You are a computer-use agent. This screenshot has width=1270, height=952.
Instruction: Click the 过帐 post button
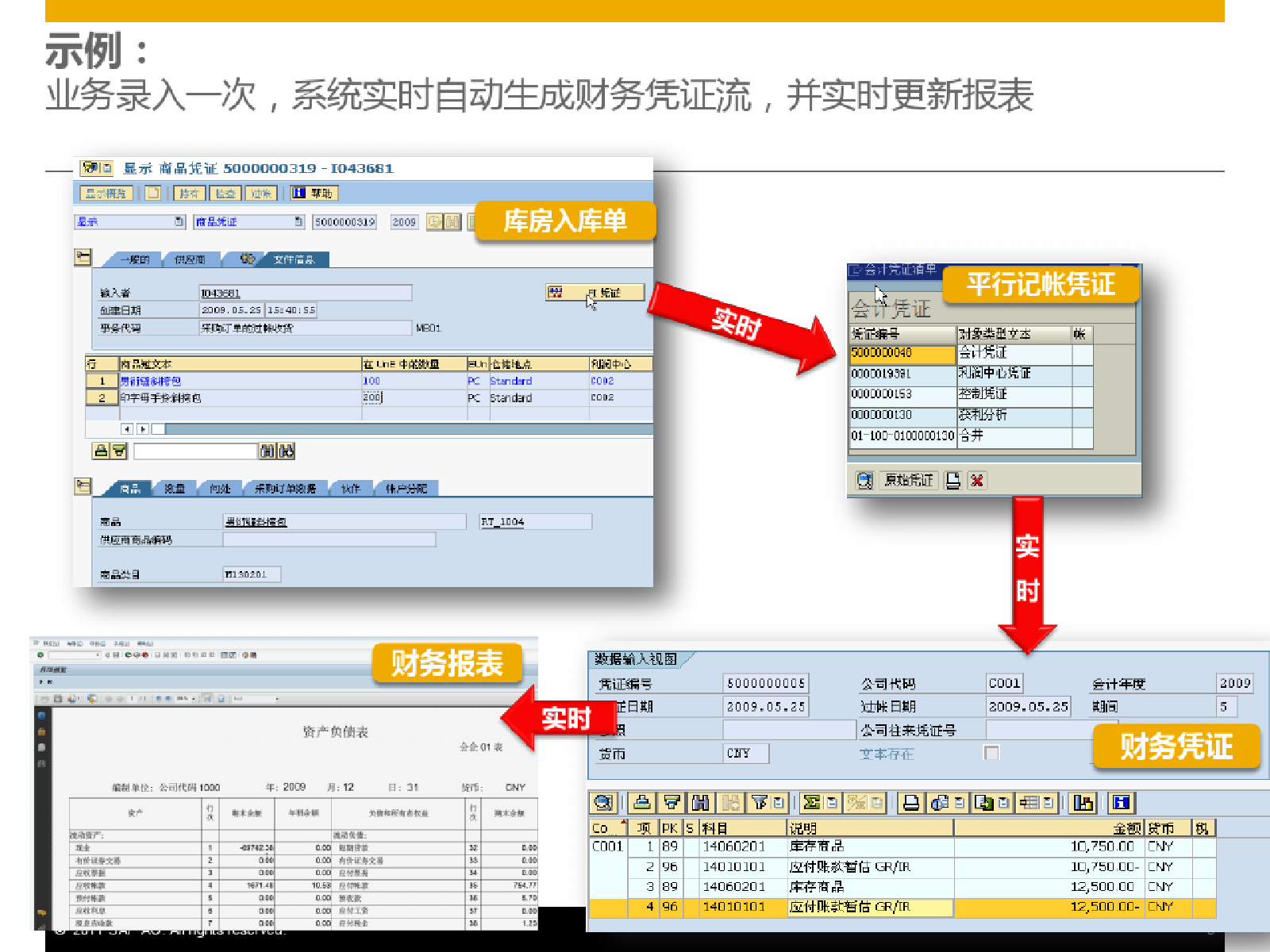[260, 193]
